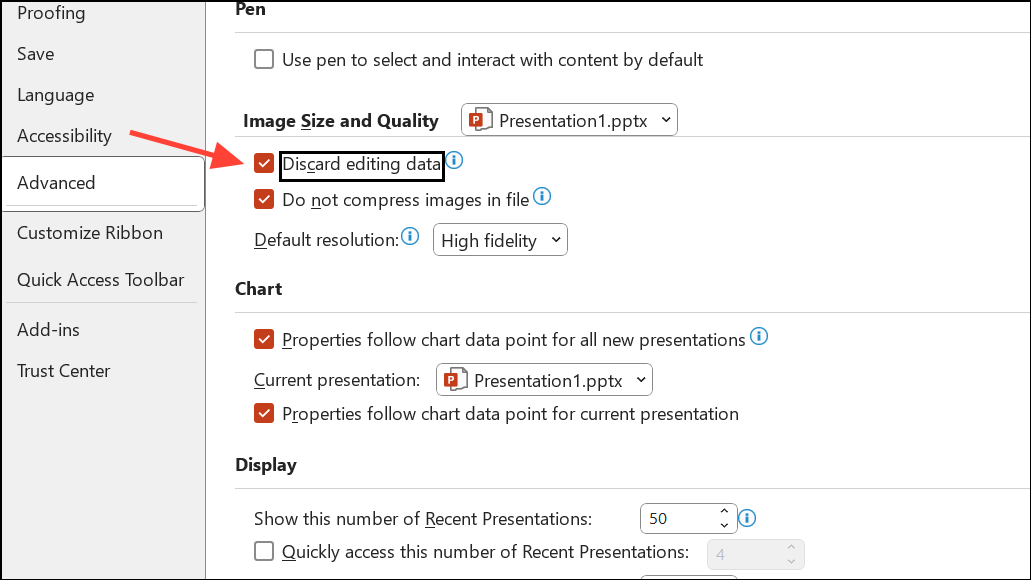Switch to Trust Center category

pyautogui.click(x=64, y=371)
